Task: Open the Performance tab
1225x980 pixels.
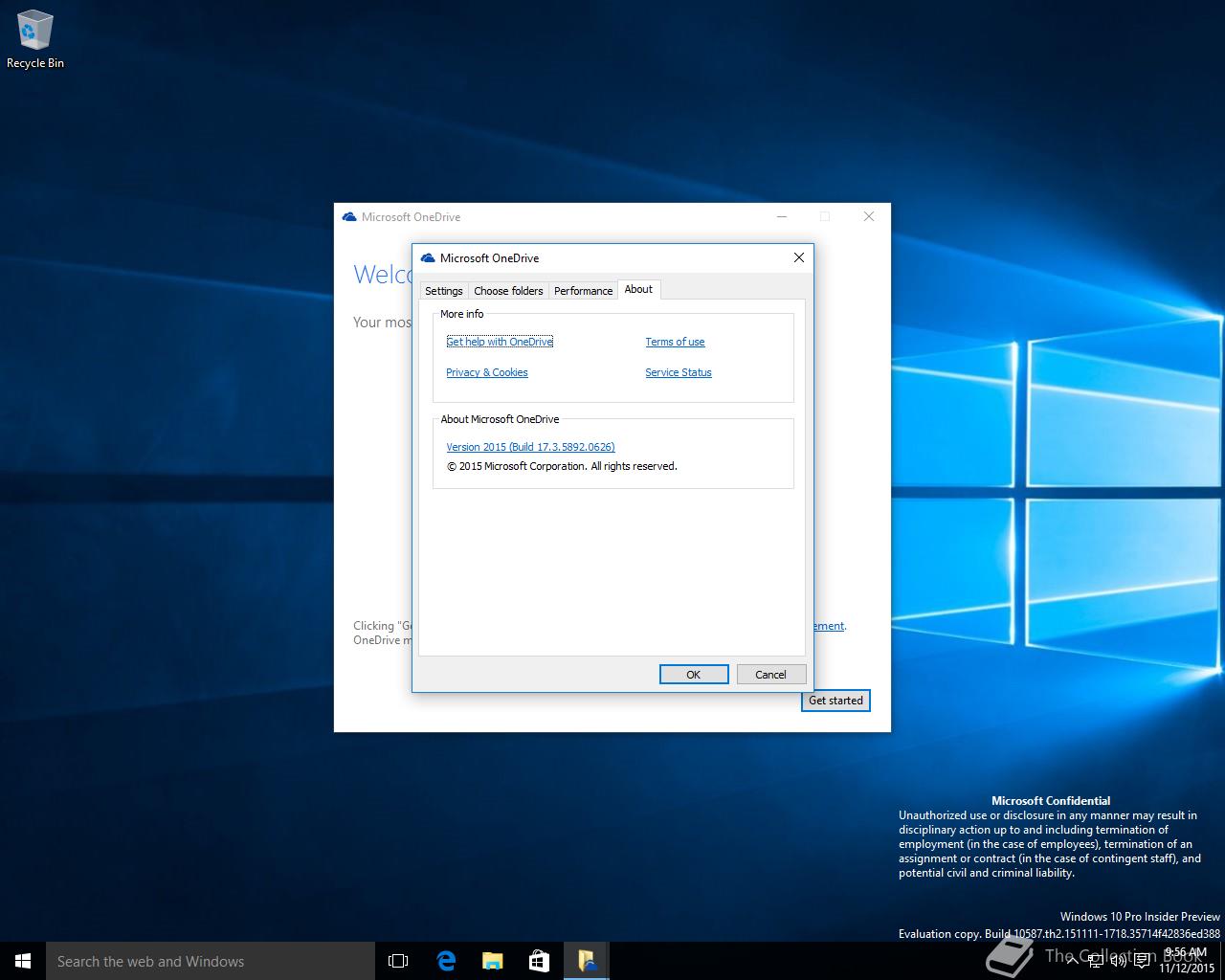Action: pos(583,291)
